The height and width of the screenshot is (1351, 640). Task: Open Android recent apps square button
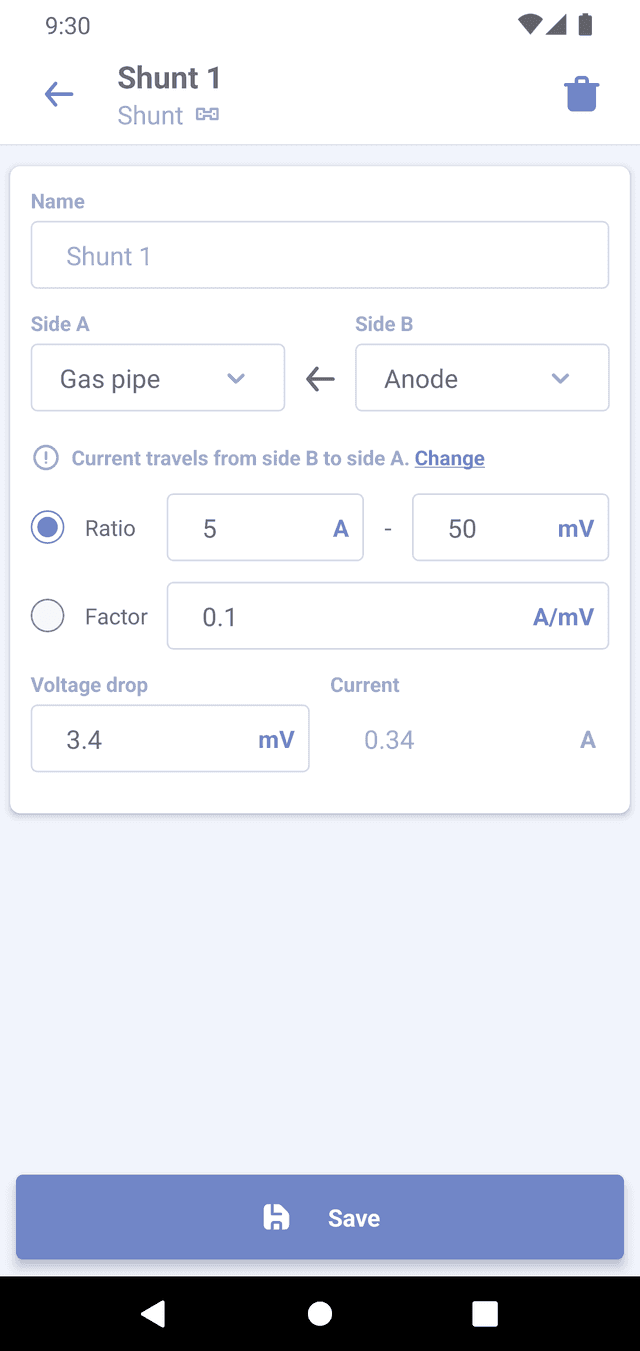pyautogui.click(x=485, y=1313)
